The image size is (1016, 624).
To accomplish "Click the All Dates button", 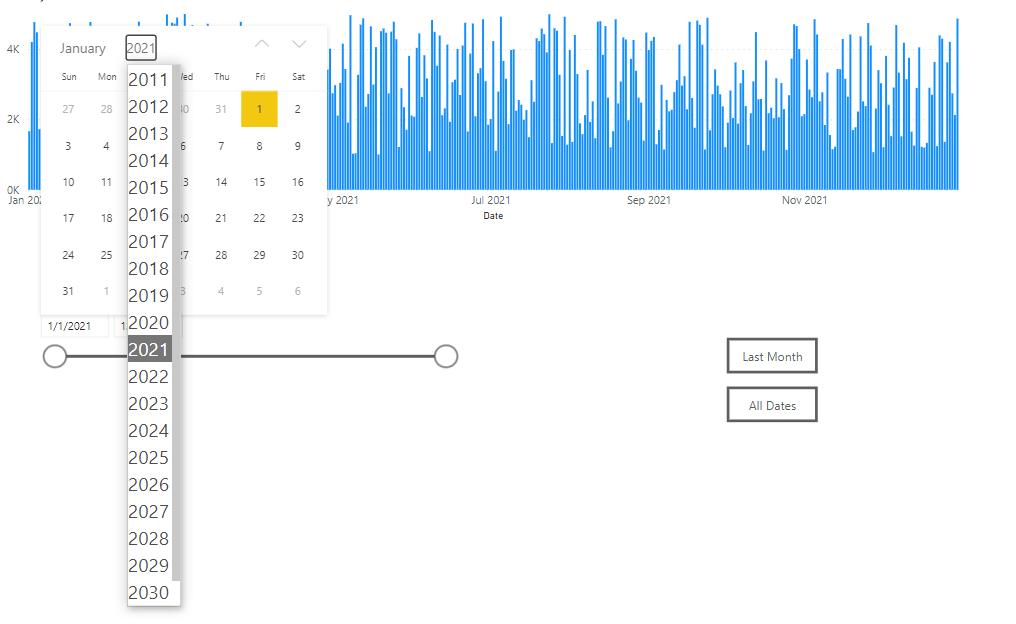I will pyautogui.click(x=772, y=405).
